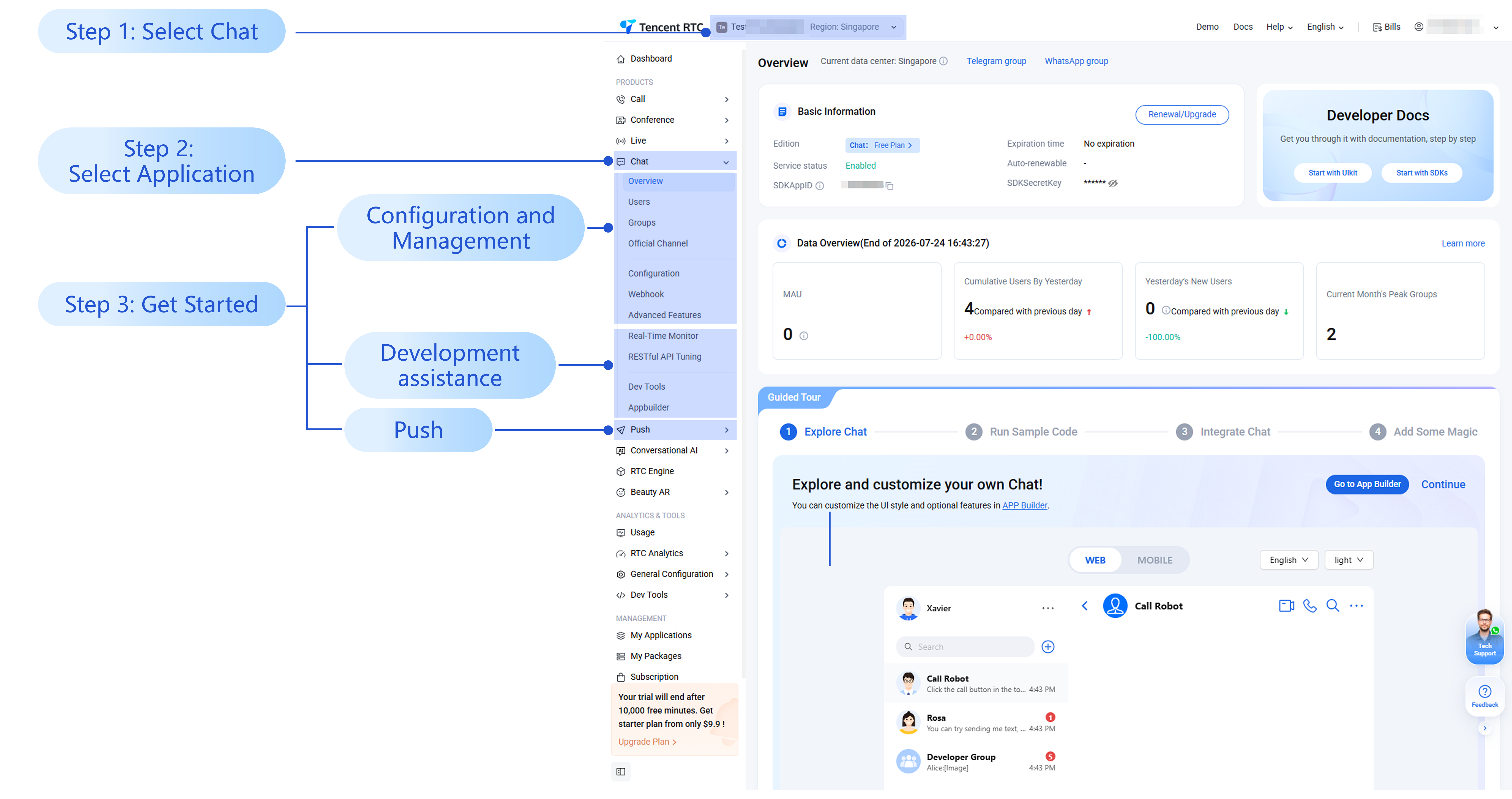The width and height of the screenshot is (1512, 799).
Task: Start a video call with Call Robot
Action: coord(1286,606)
